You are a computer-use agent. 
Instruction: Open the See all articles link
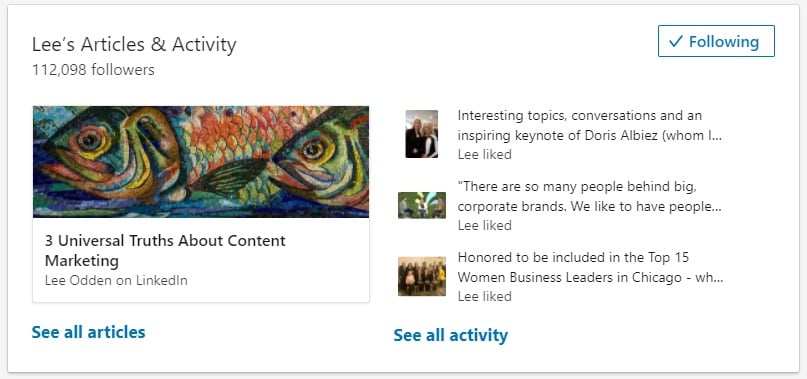tap(89, 332)
